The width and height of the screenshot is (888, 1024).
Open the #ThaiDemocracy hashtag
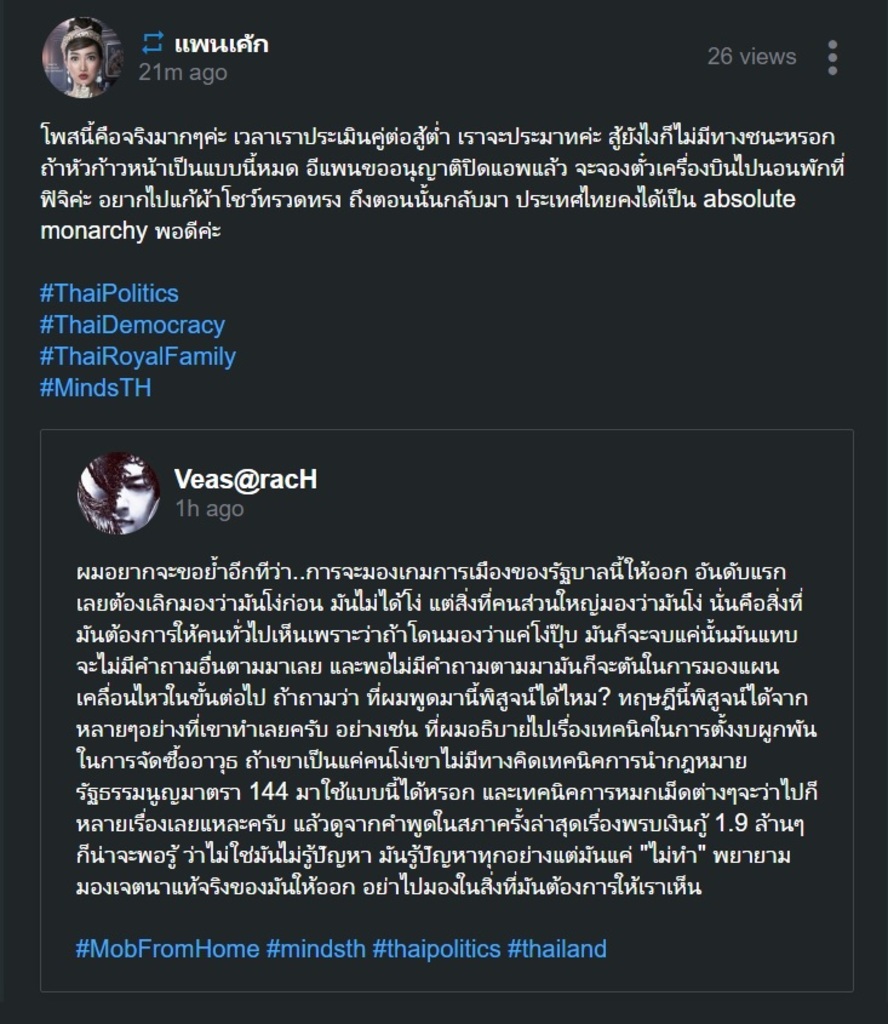tap(132, 325)
